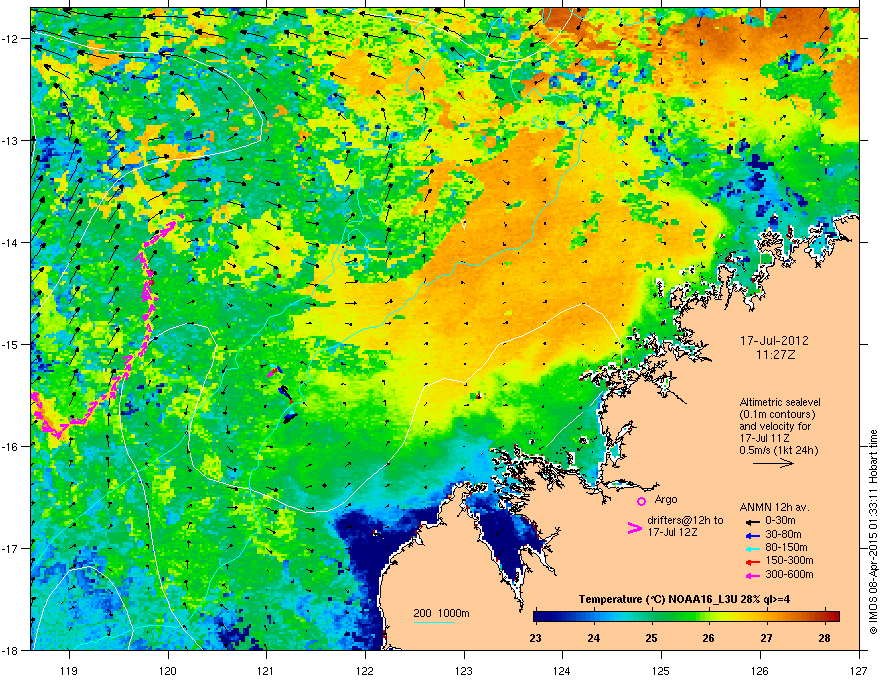Click the '80-150m' depth label
The height and width of the screenshot is (680, 880).
(x=786, y=547)
